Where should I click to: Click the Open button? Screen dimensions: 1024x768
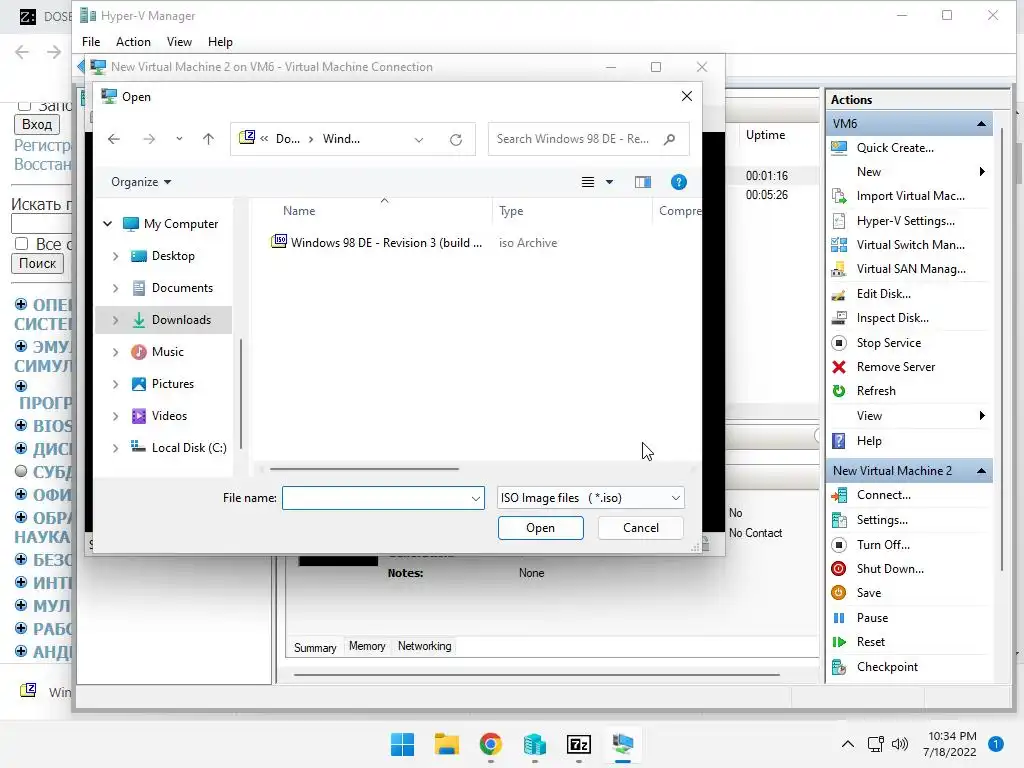[541, 528]
